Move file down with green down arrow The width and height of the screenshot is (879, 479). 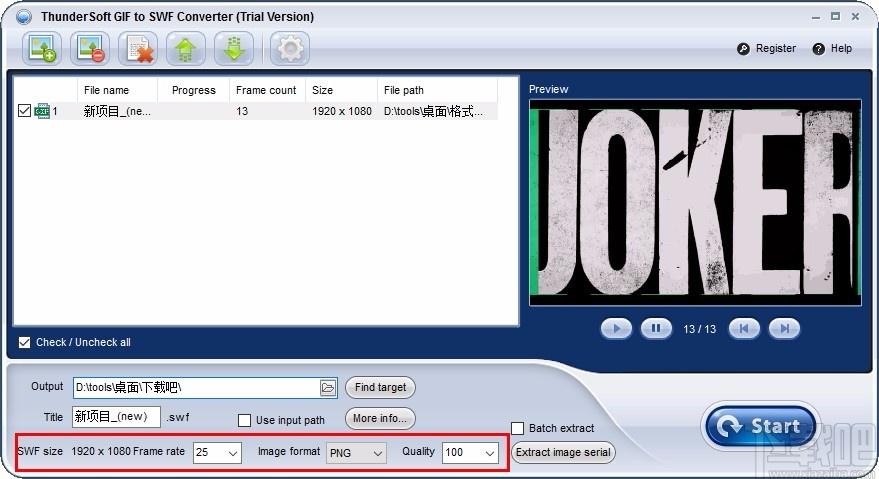pyautogui.click(x=234, y=48)
